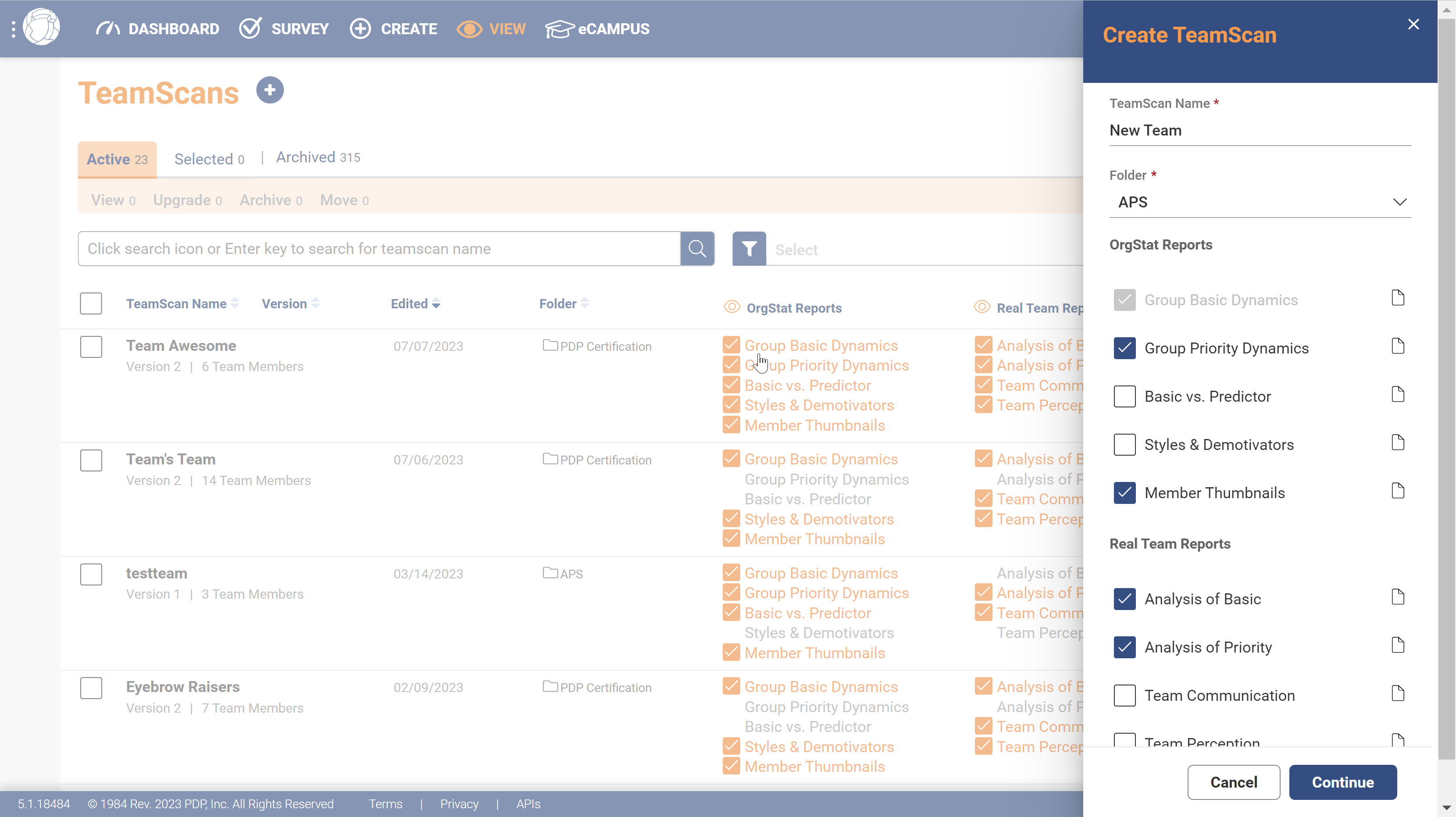Open eCAMPUS via the graduation cap icon
Image resolution: width=1456 pixels, height=817 pixels.
[559, 28]
